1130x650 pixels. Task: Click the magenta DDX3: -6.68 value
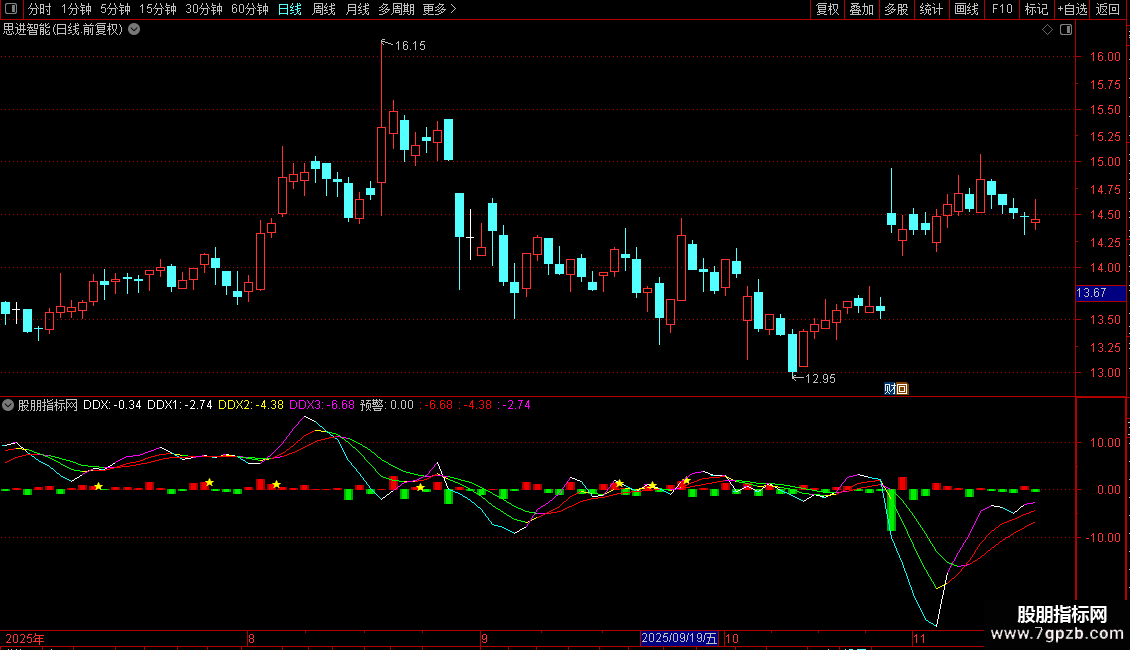(x=322, y=405)
